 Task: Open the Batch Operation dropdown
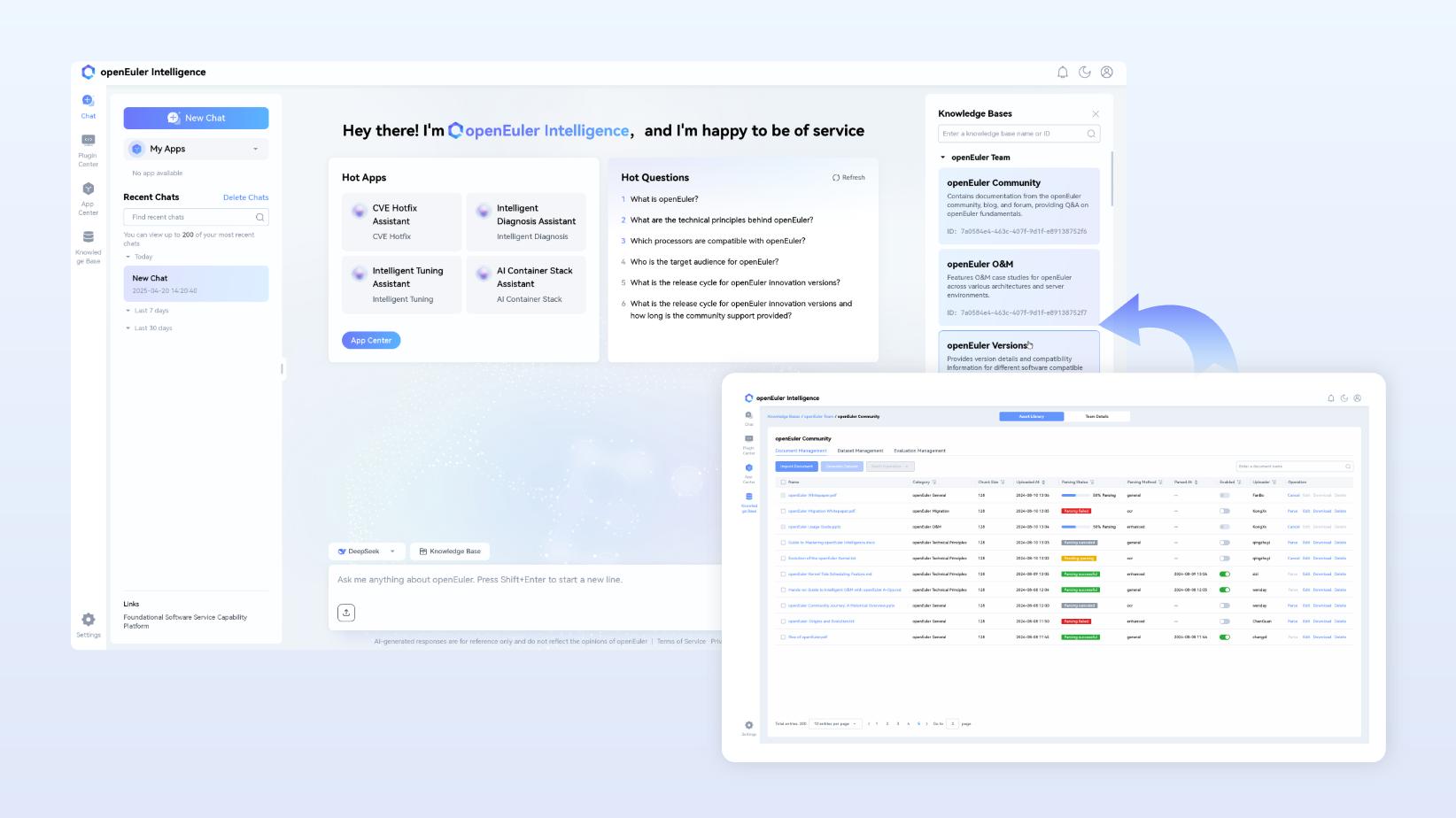tap(890, 467)
